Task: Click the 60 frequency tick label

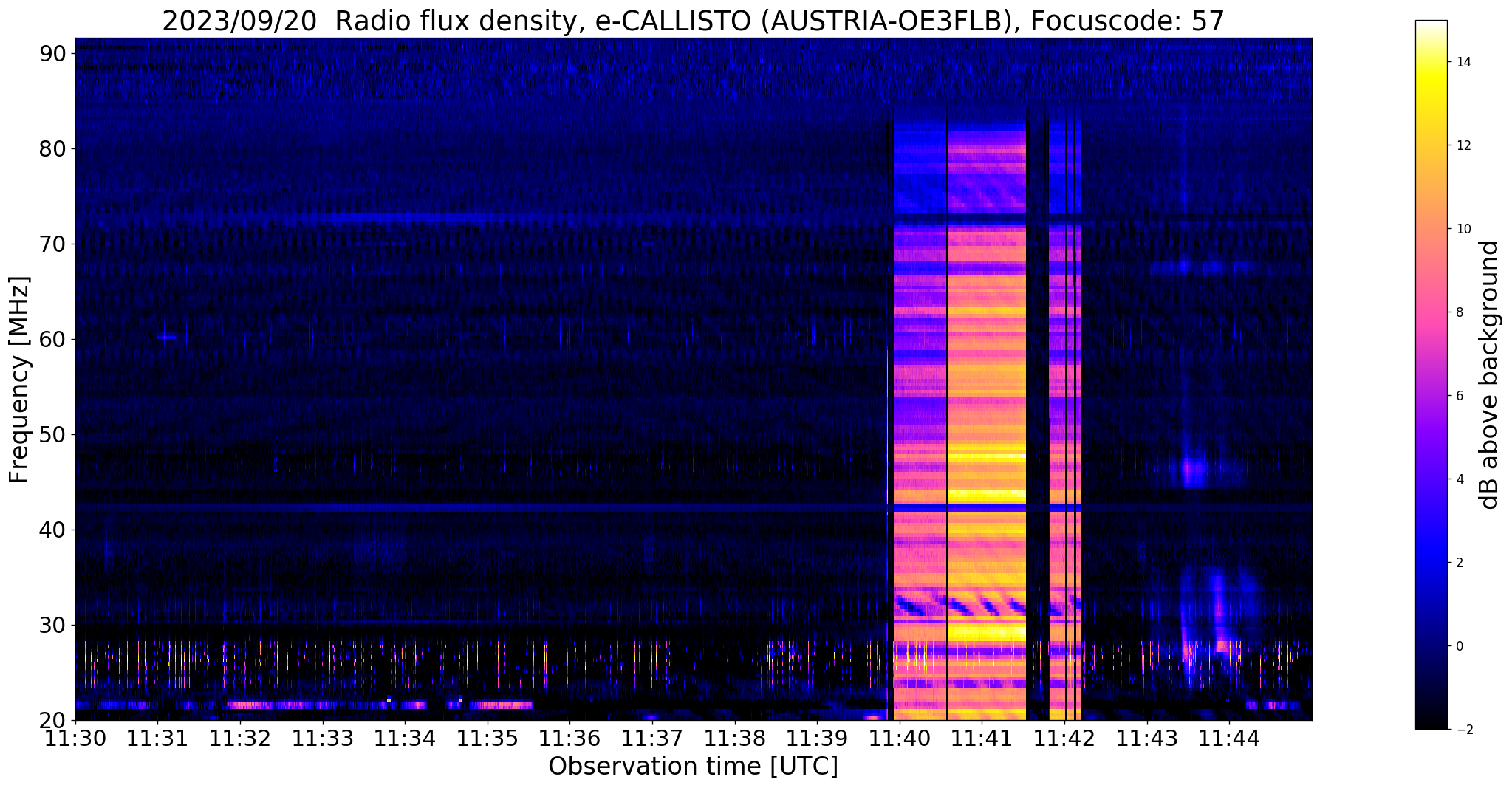Action: click(x=54, y=340)
